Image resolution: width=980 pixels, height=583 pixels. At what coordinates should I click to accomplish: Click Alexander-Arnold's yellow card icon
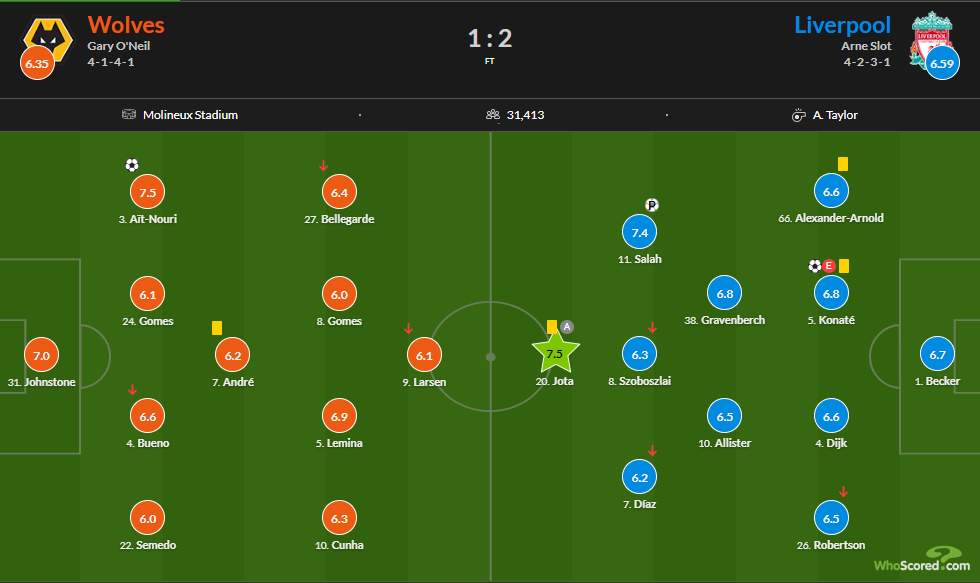(842, 164)
